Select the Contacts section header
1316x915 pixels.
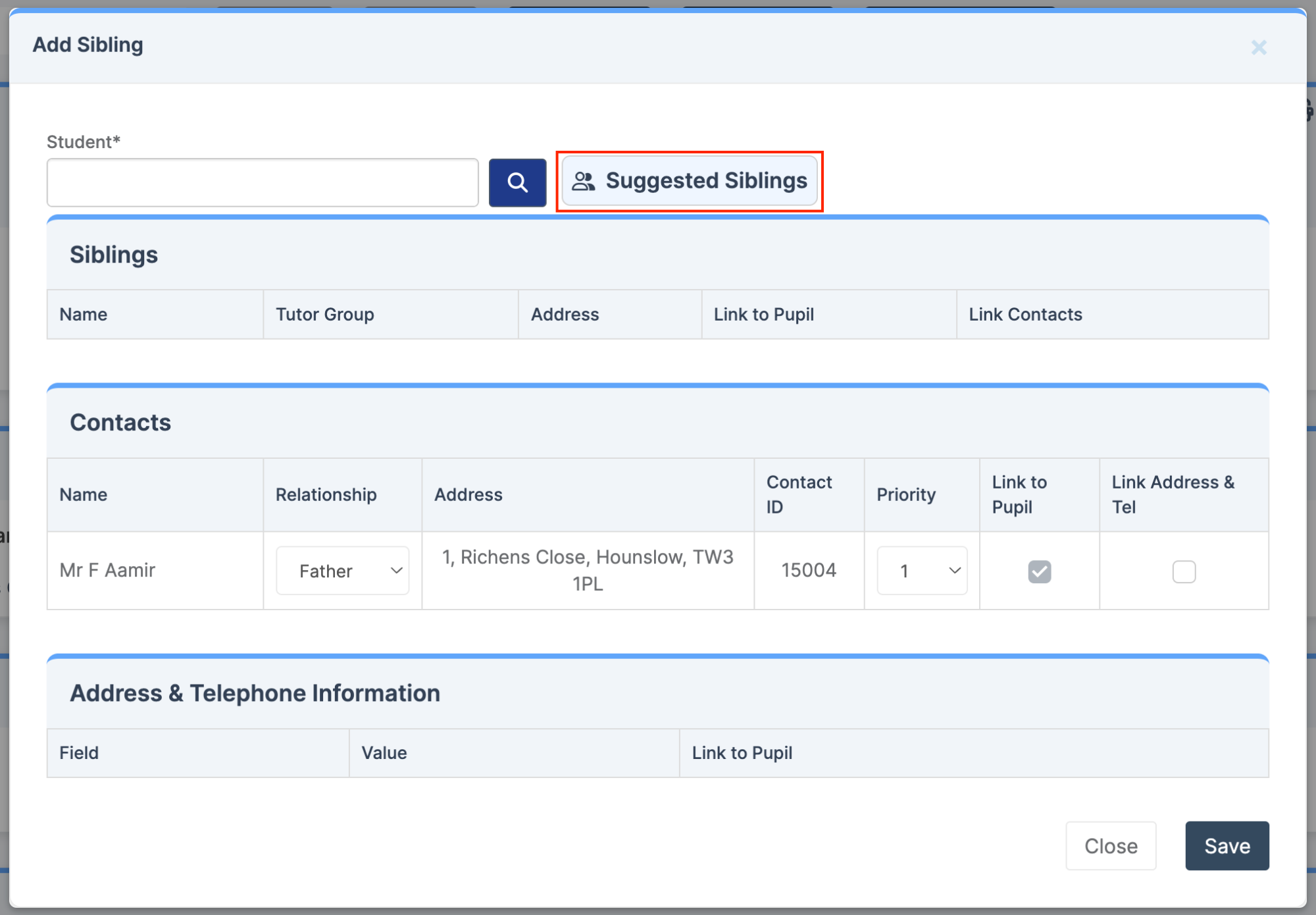click(120, 422)
